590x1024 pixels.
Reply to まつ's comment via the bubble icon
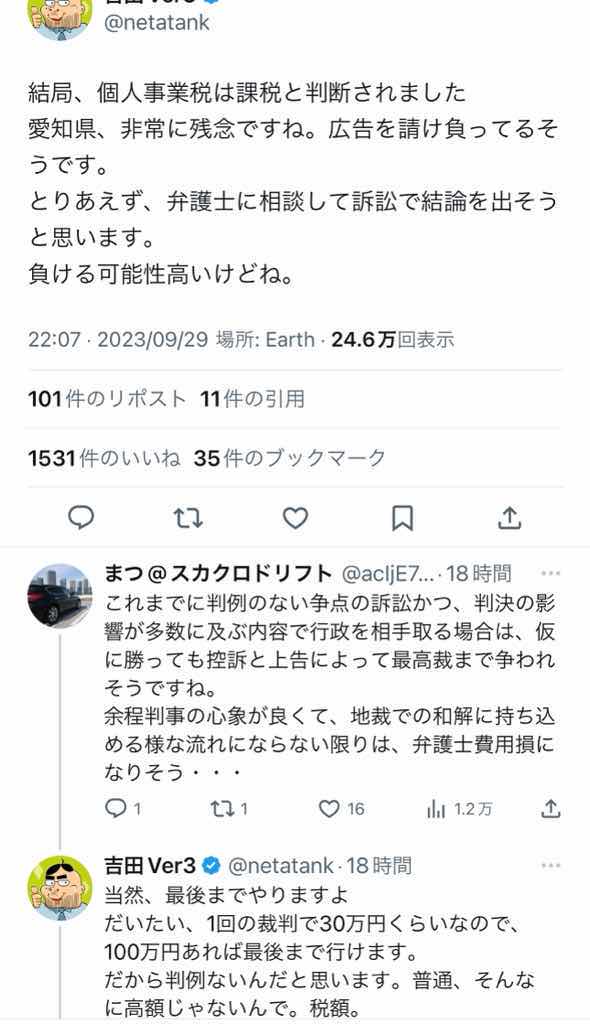115,809
